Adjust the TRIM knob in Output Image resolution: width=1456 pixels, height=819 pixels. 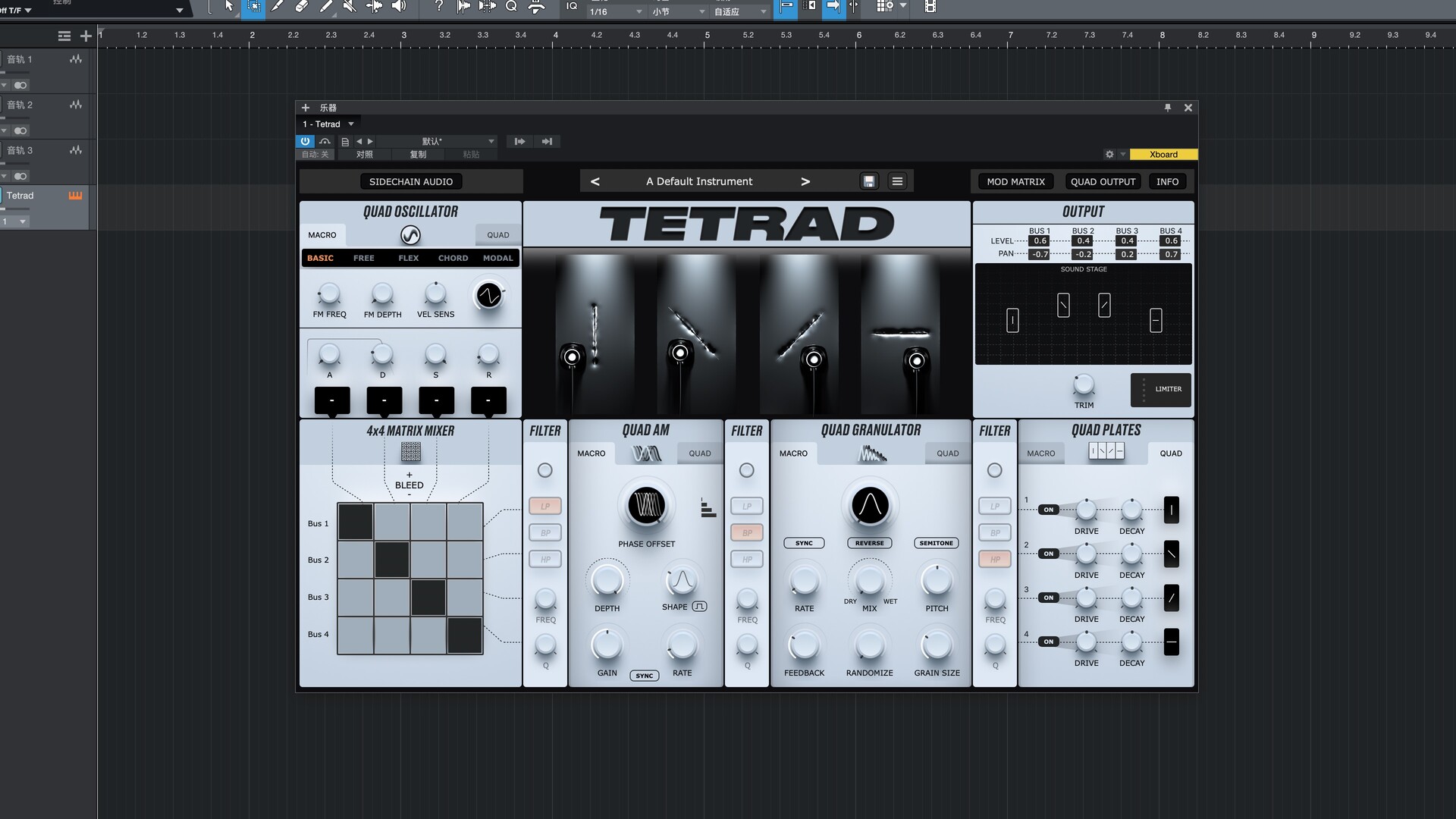(1084, 385)
